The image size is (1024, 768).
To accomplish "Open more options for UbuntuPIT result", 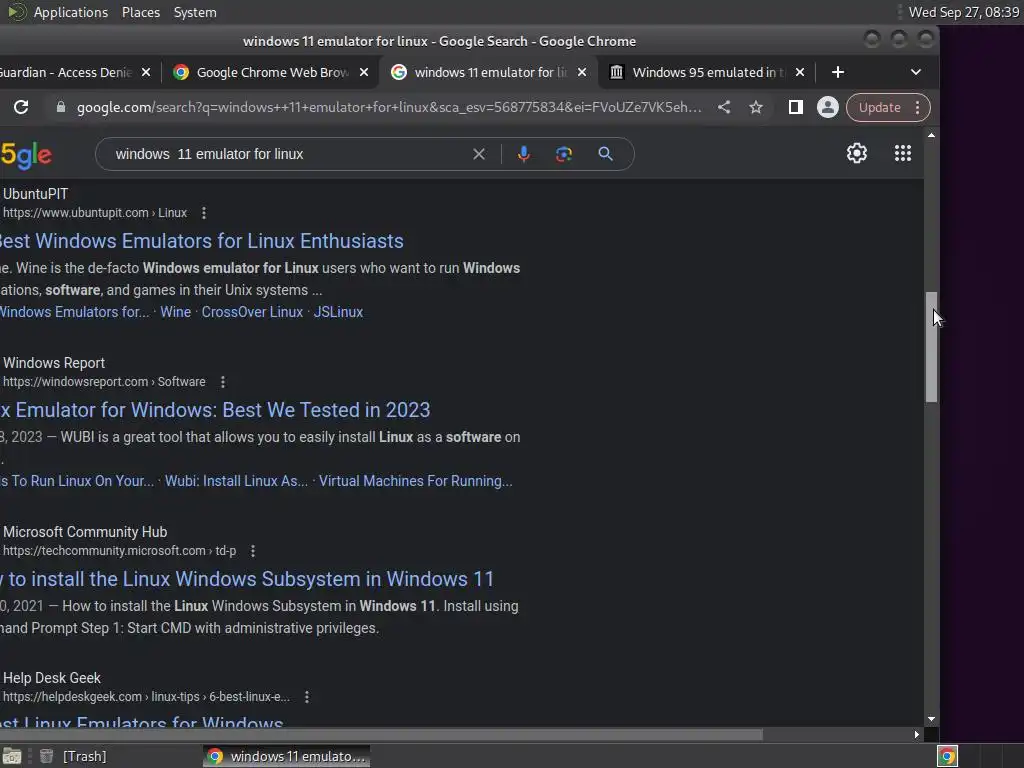I will 204,213.
